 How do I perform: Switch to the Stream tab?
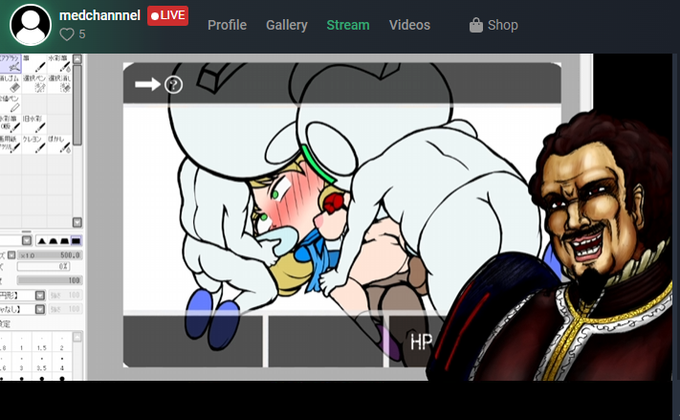coord(348,25)
